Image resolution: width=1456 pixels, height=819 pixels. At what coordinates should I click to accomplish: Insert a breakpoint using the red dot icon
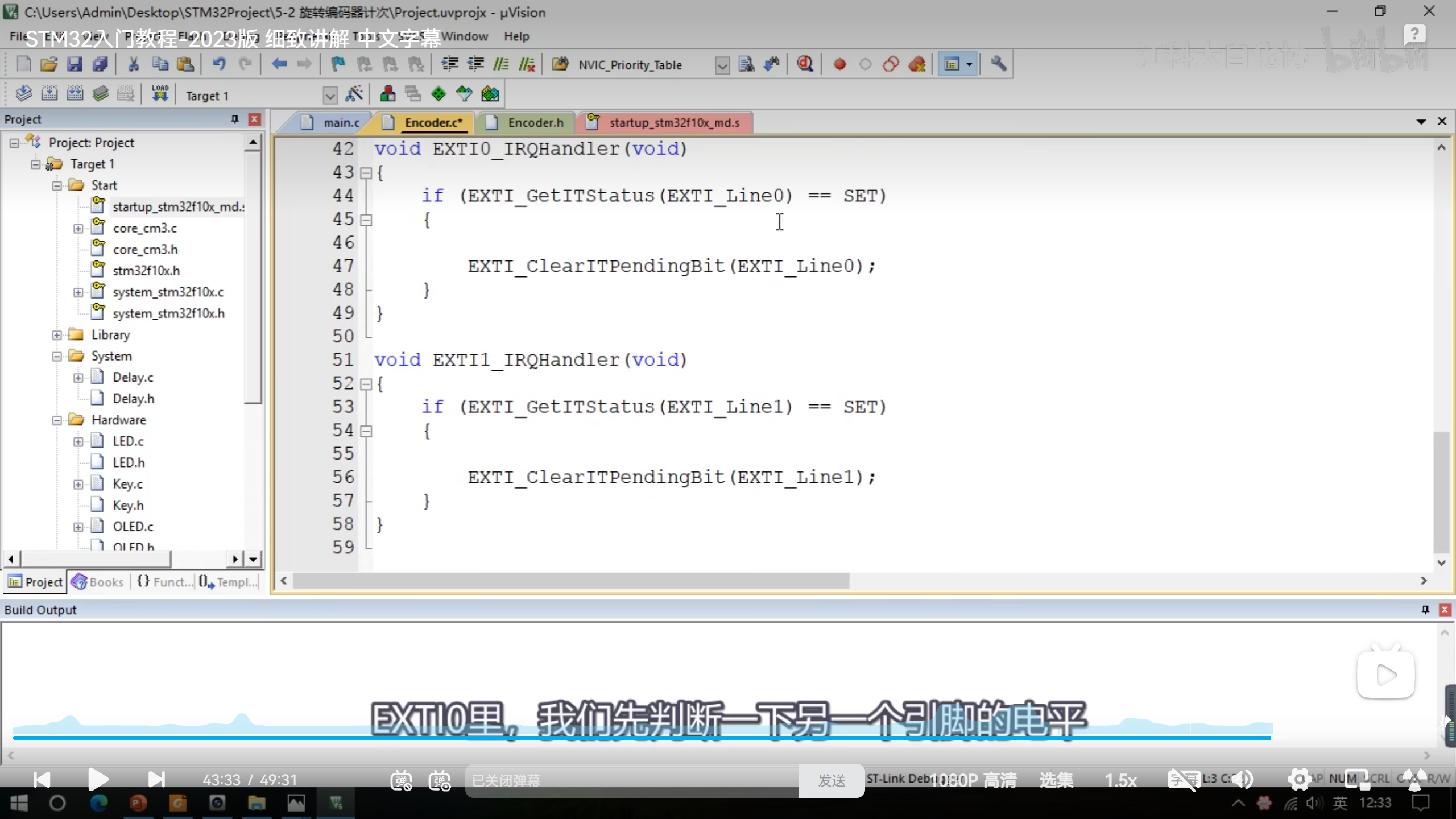click(x=839, y=64)
